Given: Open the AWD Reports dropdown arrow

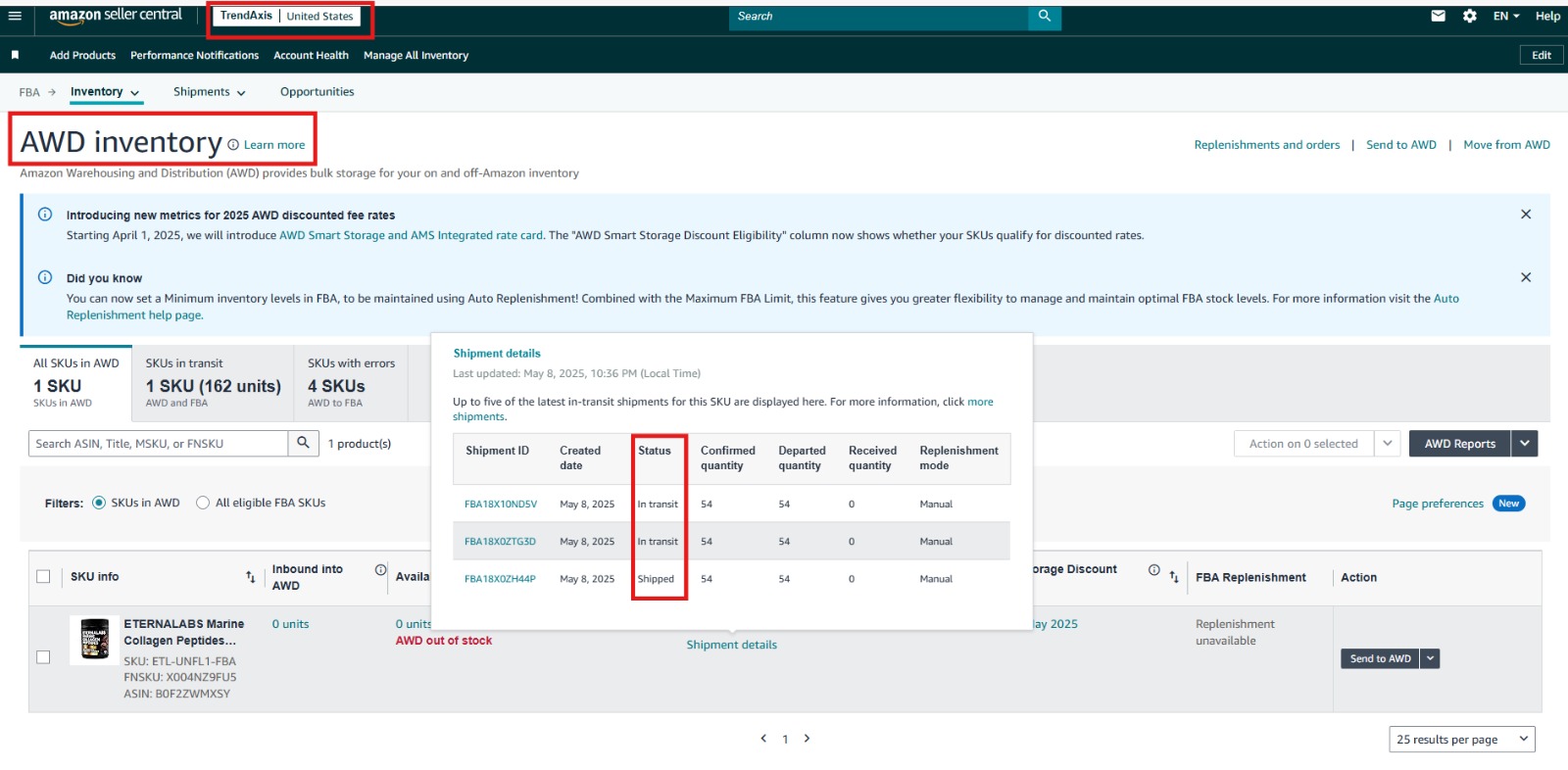Looking at the screenshot, I should click(x=1524, y=444).
